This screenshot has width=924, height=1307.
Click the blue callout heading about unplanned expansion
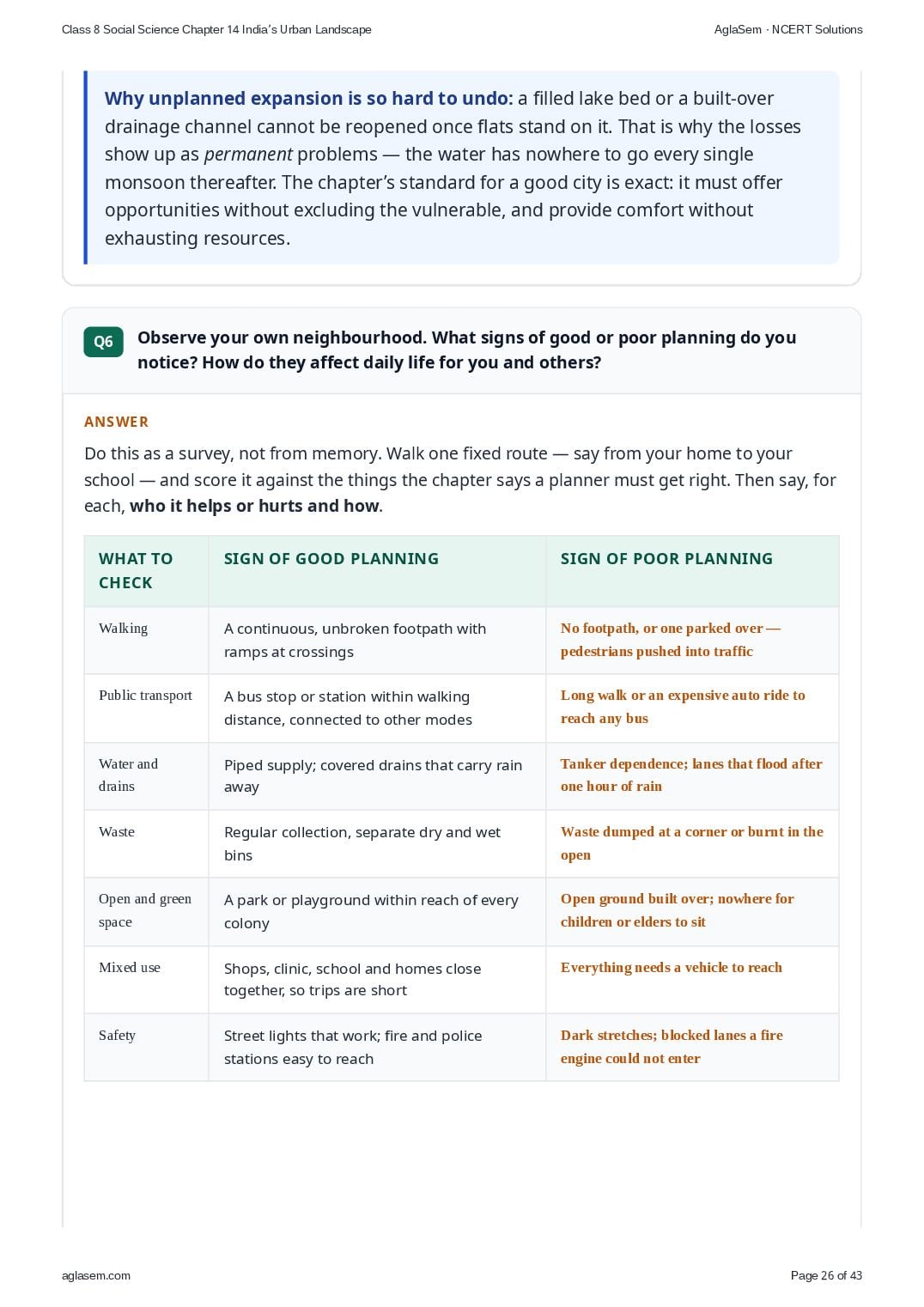[x=308, y=99]
